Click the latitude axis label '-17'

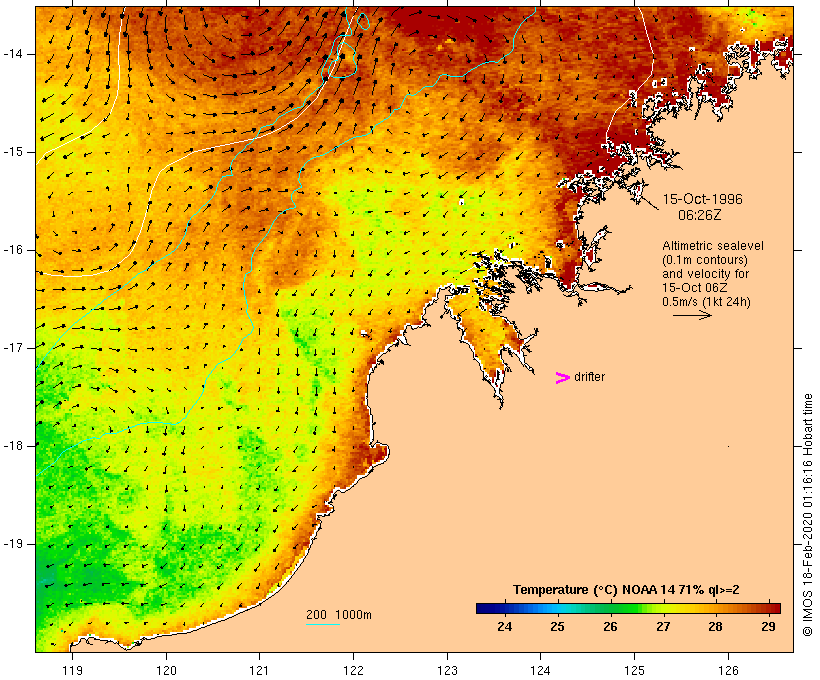[13, 348]
